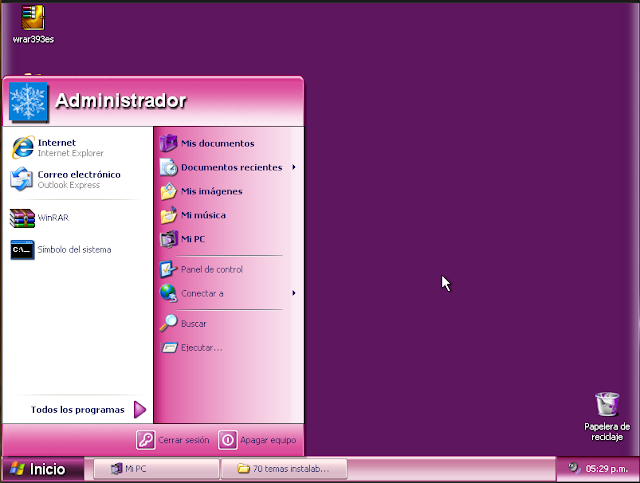The width and height of the screenshot is (640, 483).
Task: Click the WinRAR label text
Action: 53,218
